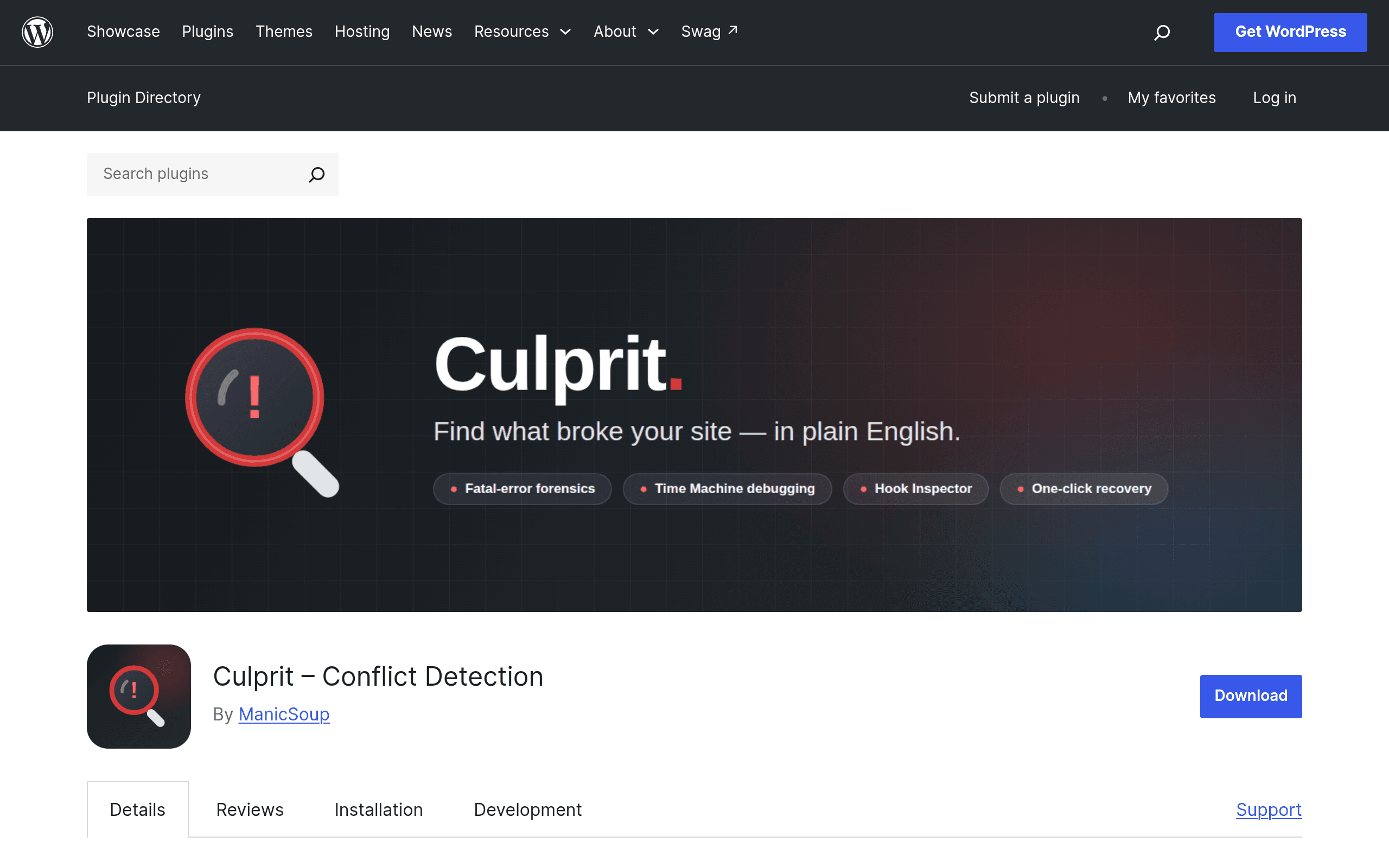Open the Hosting menu item
Screen dimensions: 1389x868
[361, 31]
